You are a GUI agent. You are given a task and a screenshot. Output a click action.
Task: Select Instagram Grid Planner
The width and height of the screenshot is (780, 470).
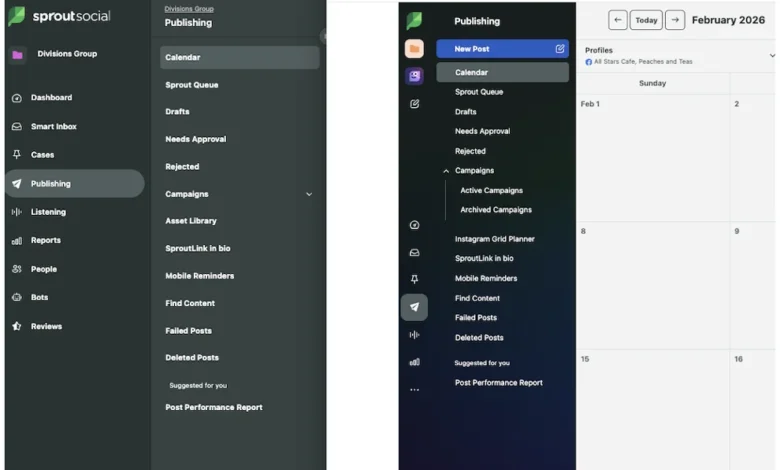(x=494, y=239)
